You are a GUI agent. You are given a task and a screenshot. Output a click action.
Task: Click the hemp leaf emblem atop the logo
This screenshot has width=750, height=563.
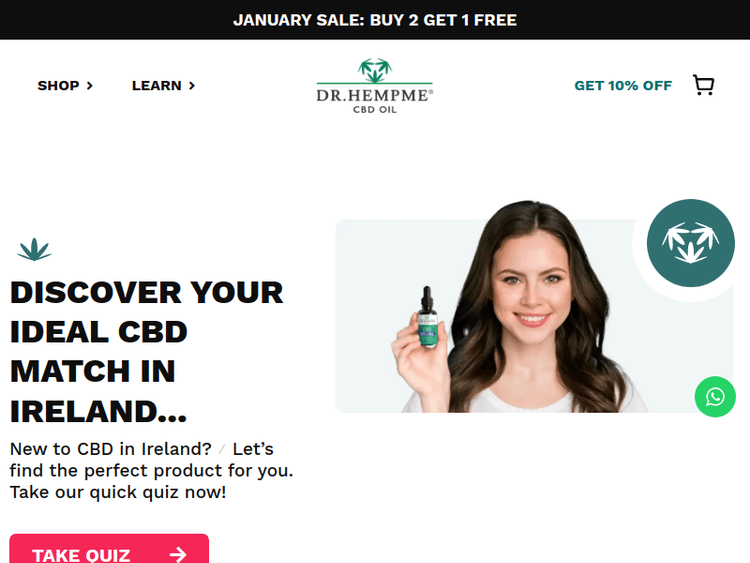(x=375, y=70)
